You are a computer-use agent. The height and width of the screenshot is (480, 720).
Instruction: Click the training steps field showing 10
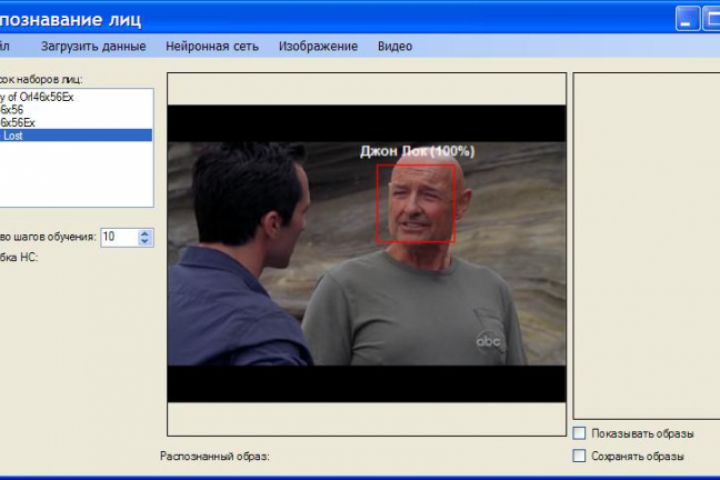[119, 237]
